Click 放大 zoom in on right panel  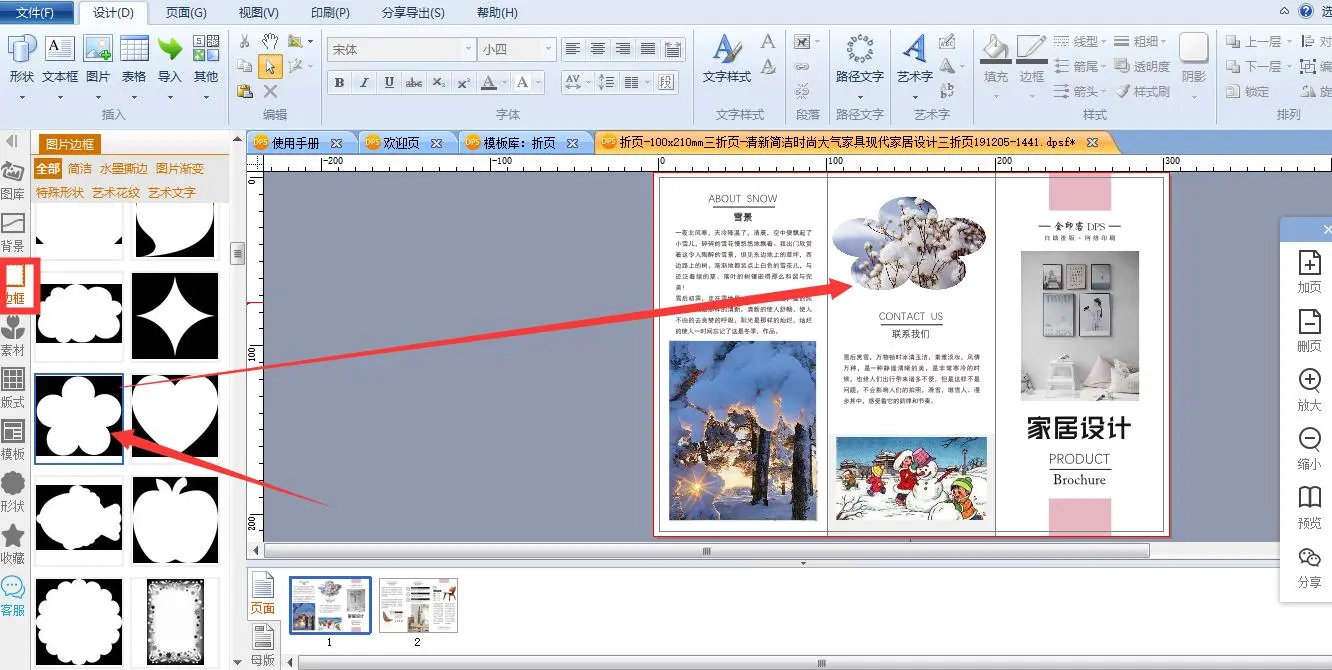click(x=1309, y=388)
